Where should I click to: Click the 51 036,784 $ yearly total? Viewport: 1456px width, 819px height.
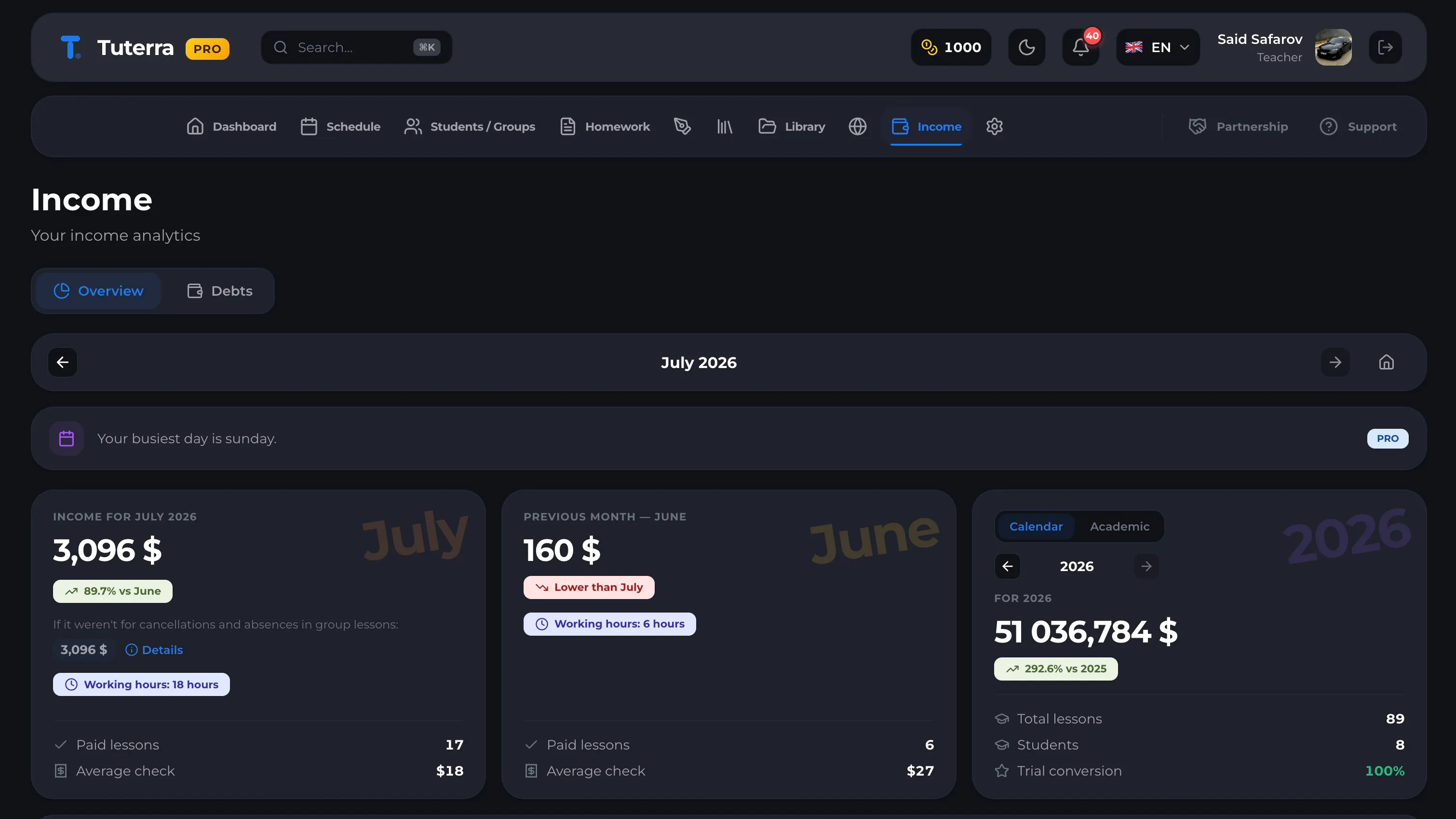coord(1086,632)
